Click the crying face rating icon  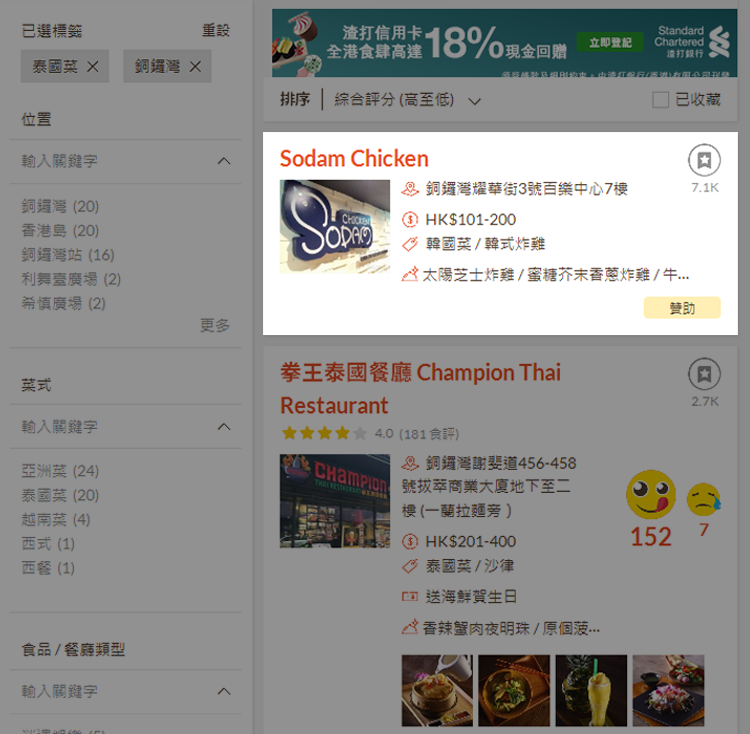coord(703,499)
